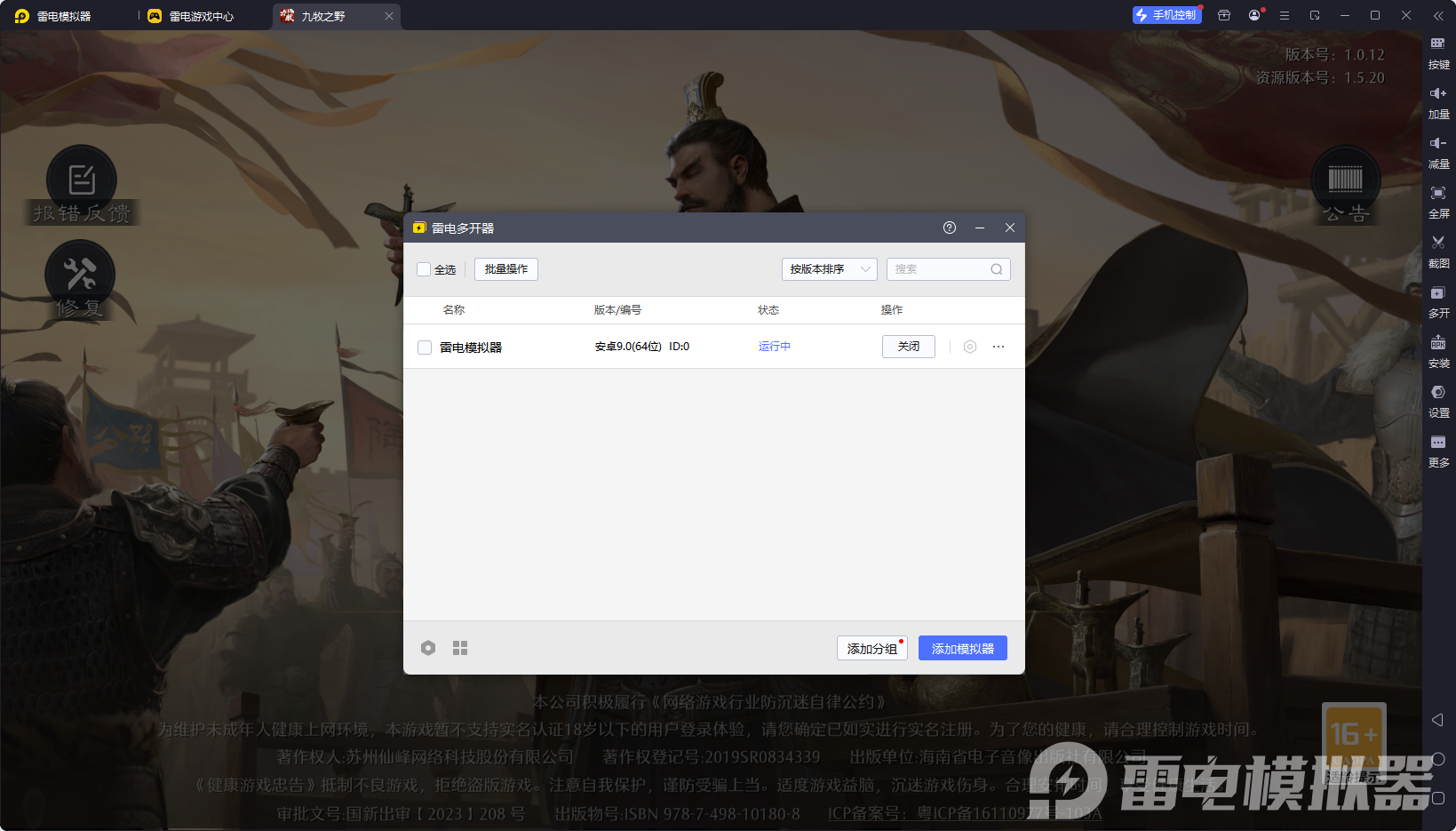1456x831 pixels.
Task: Tick the 全选 select-all checkbox
Action: click(x=425, y=269)
